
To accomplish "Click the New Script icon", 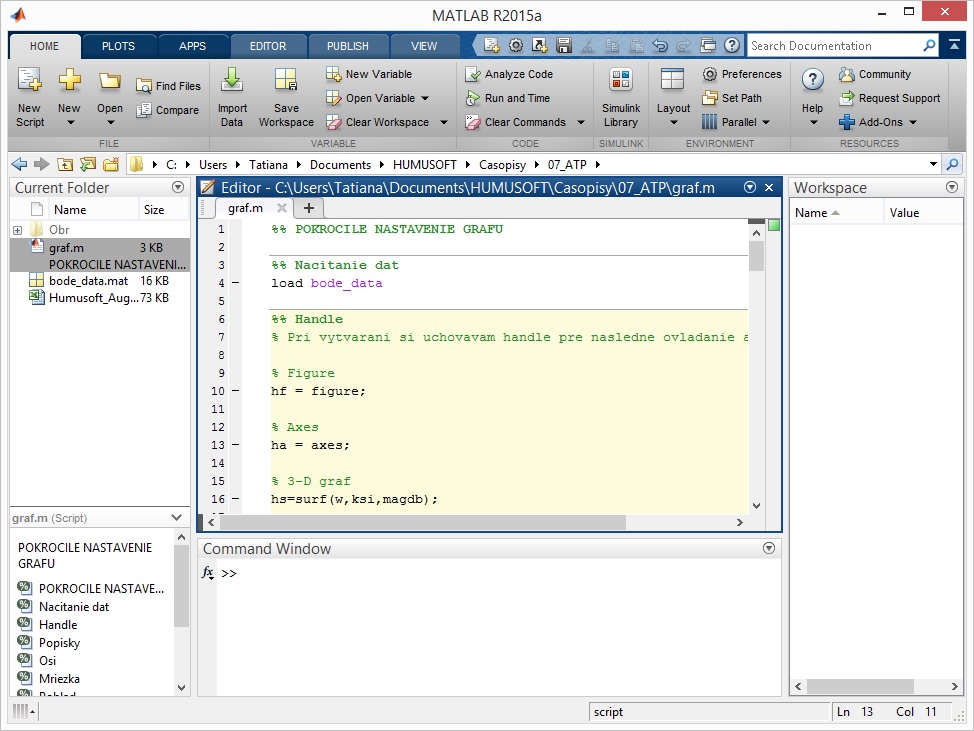I will (x=29, y=80).
